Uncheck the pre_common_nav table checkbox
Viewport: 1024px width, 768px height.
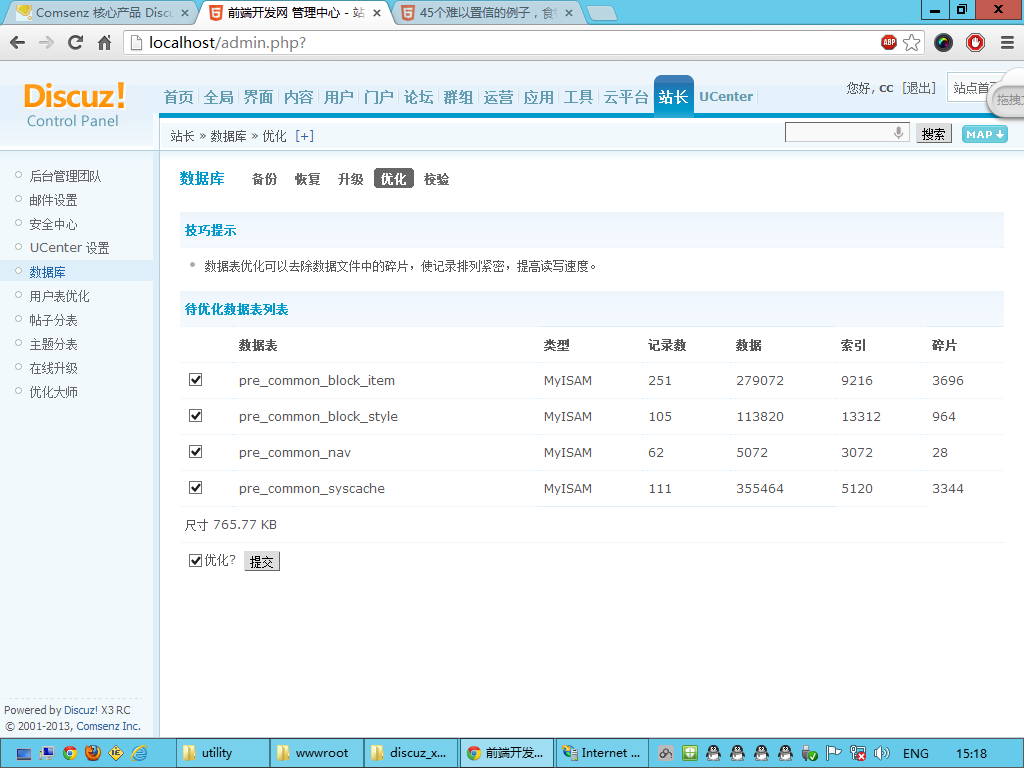tap(195, 451)
